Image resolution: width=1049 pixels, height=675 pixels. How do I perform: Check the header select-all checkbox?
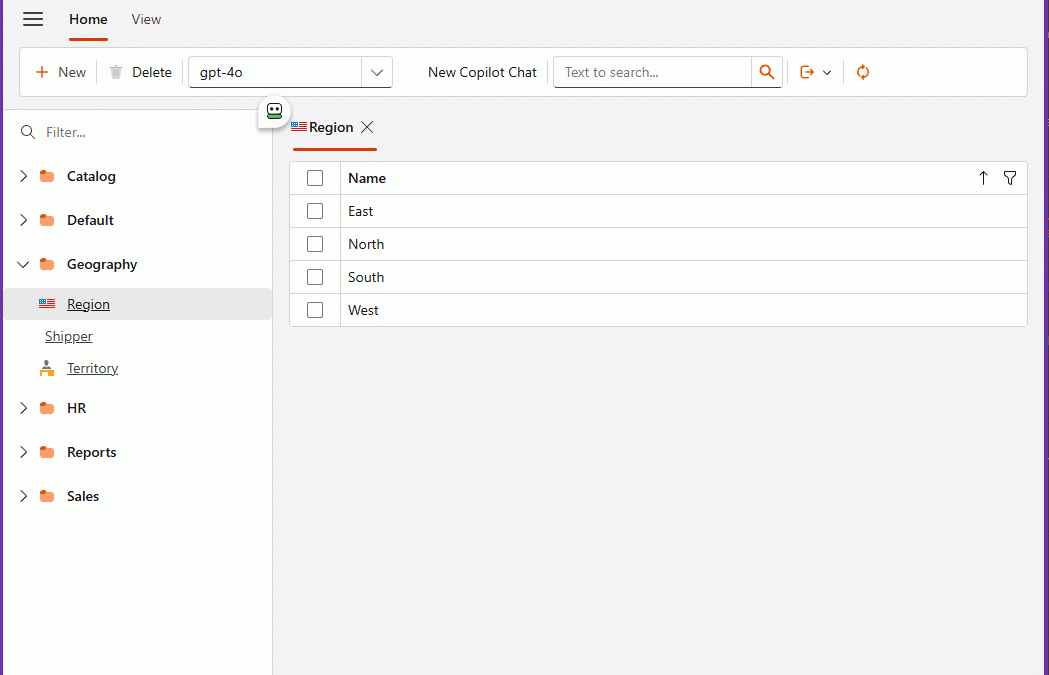(315, 177)
